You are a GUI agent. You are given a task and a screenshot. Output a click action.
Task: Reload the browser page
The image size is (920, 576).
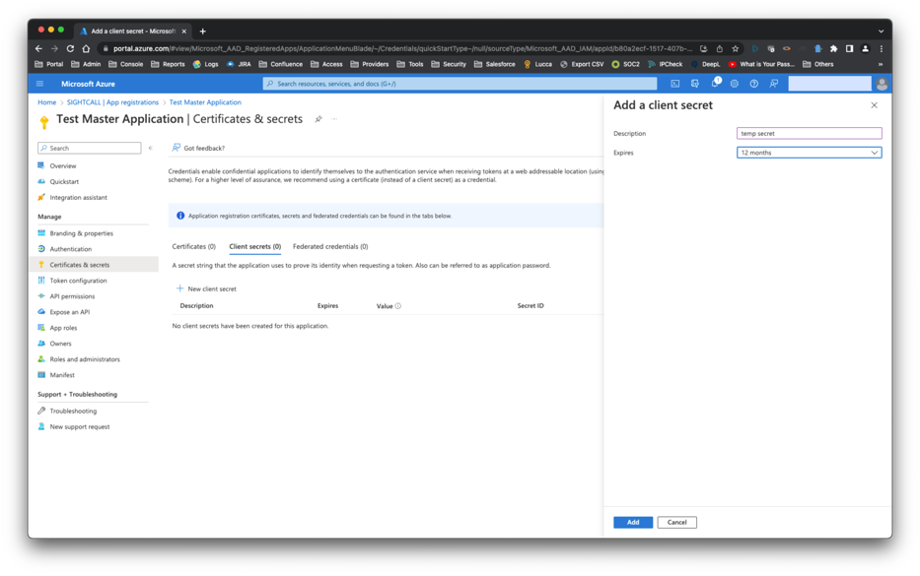[70, 49]
